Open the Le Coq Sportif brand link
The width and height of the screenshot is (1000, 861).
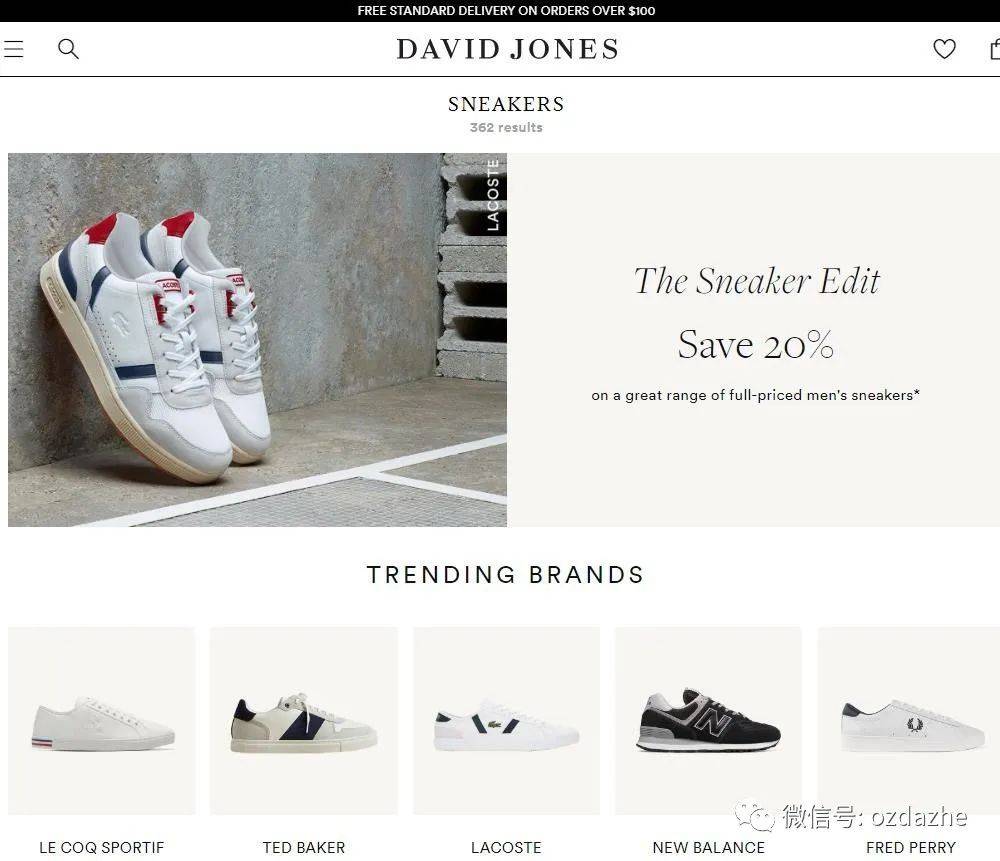coord(101,848)
